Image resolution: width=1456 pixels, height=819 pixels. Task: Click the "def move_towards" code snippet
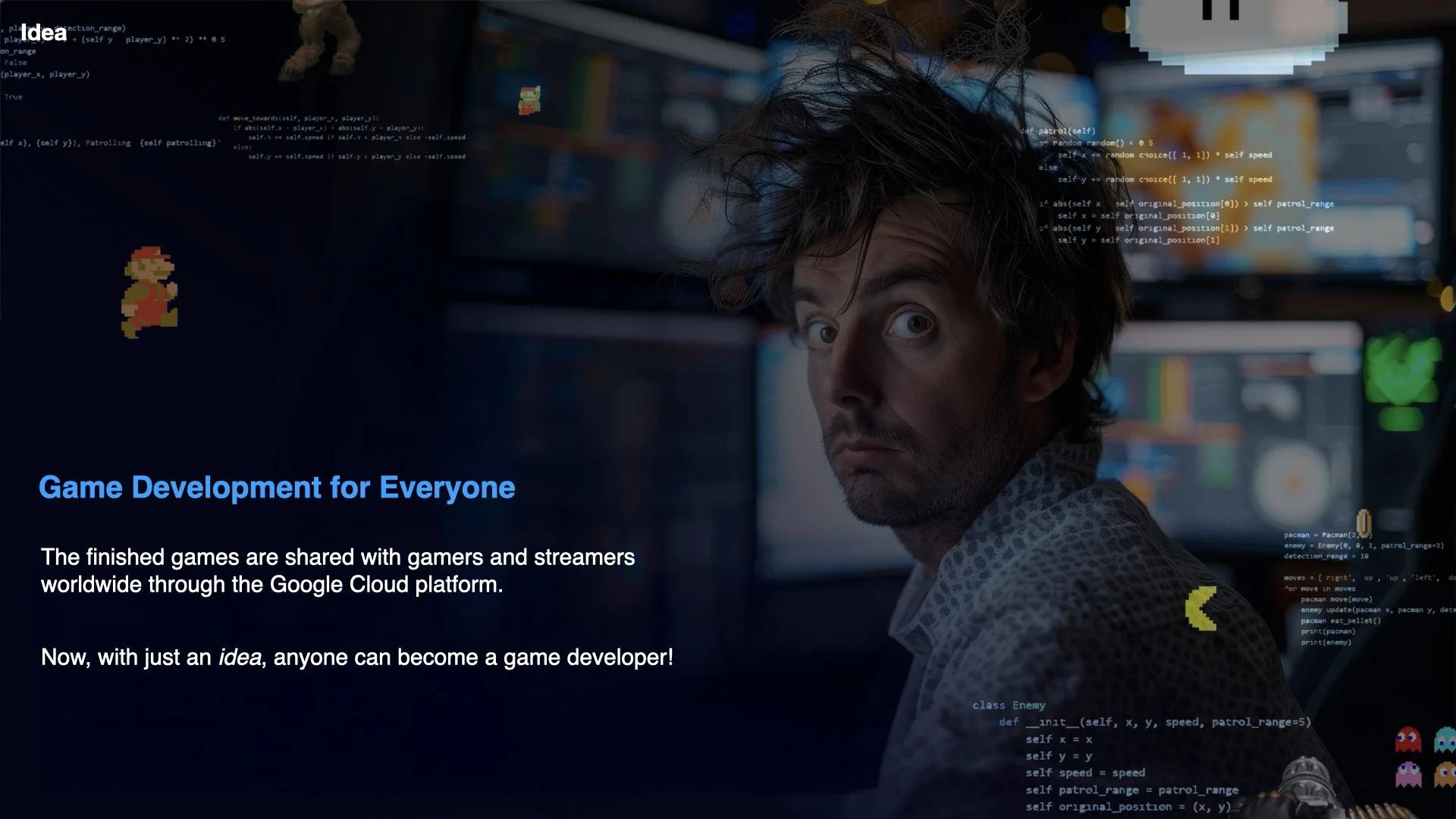[298, 118]
